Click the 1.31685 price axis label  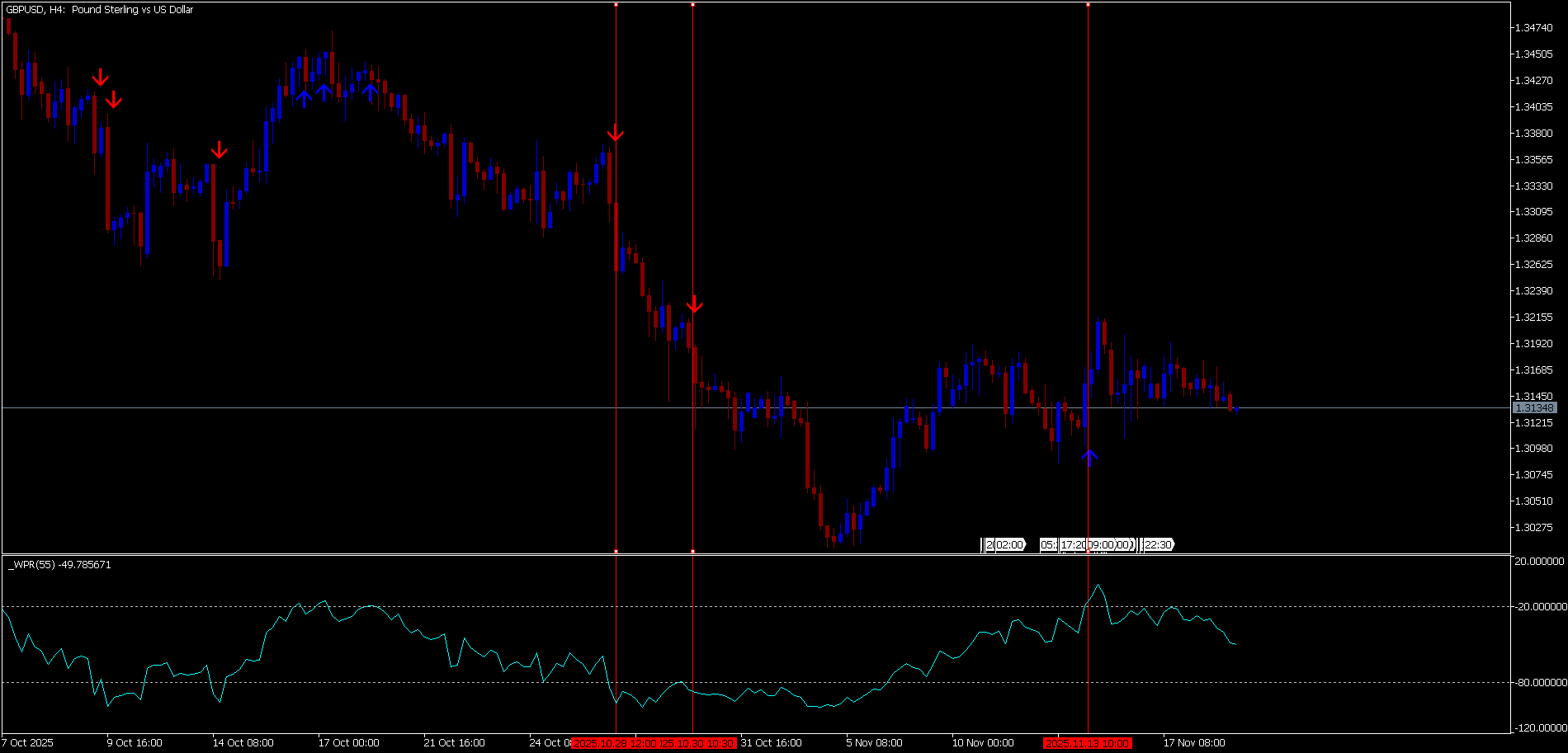tap(1534, 370)
